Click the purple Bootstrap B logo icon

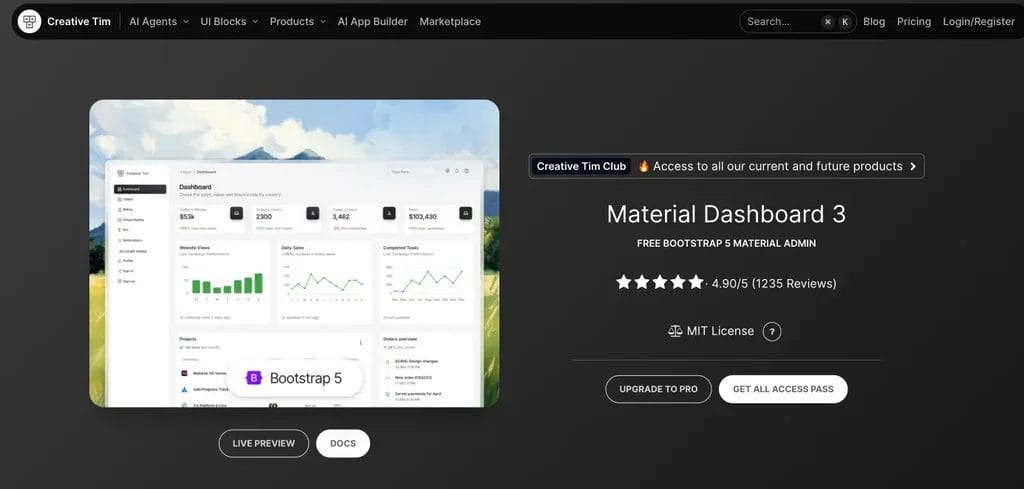point(253,378)
